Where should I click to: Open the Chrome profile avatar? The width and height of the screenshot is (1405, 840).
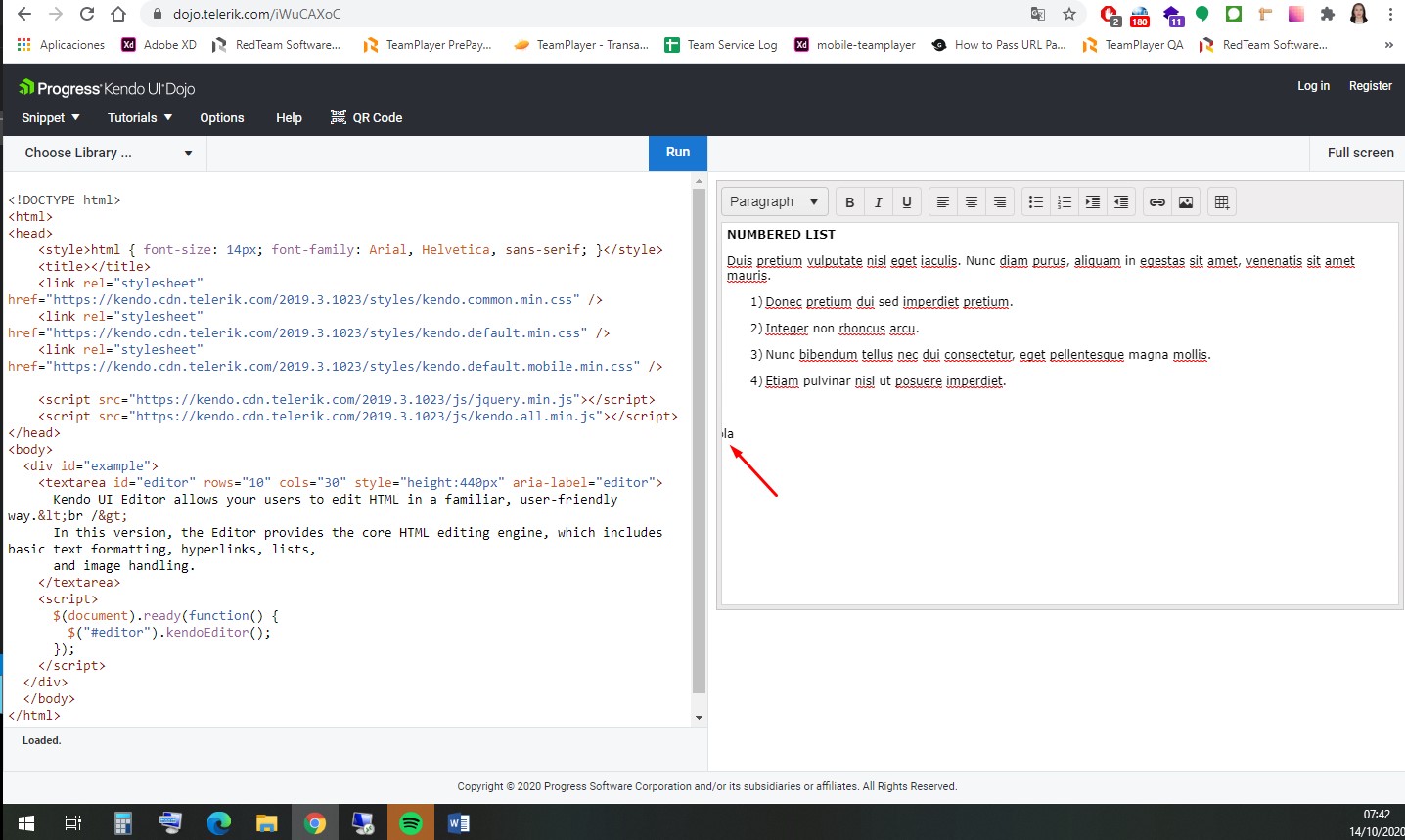click(1359, 14)
